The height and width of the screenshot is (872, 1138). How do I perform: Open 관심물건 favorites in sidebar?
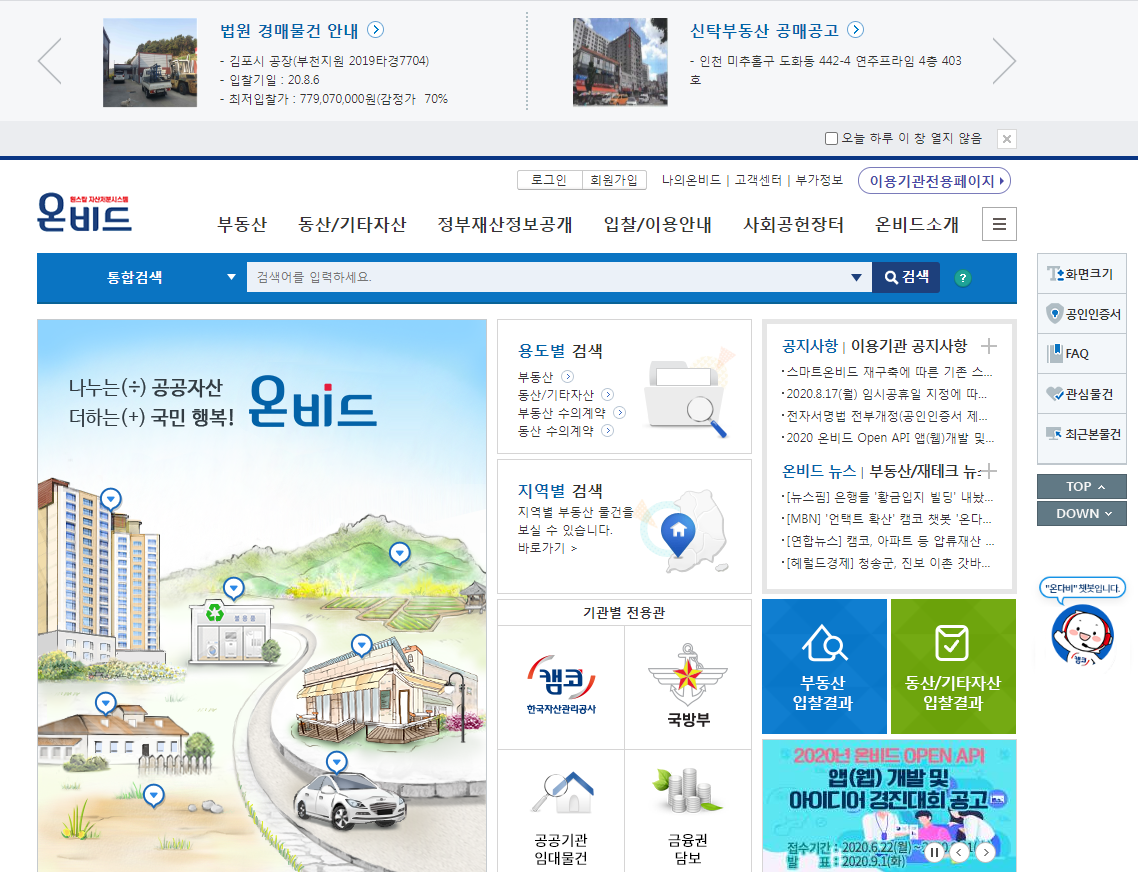click(x=1081, y=394)
